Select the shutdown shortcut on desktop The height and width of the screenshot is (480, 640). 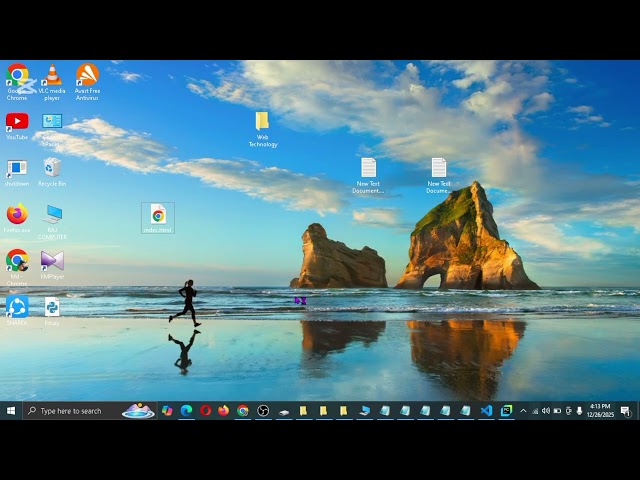click(17, 169)
